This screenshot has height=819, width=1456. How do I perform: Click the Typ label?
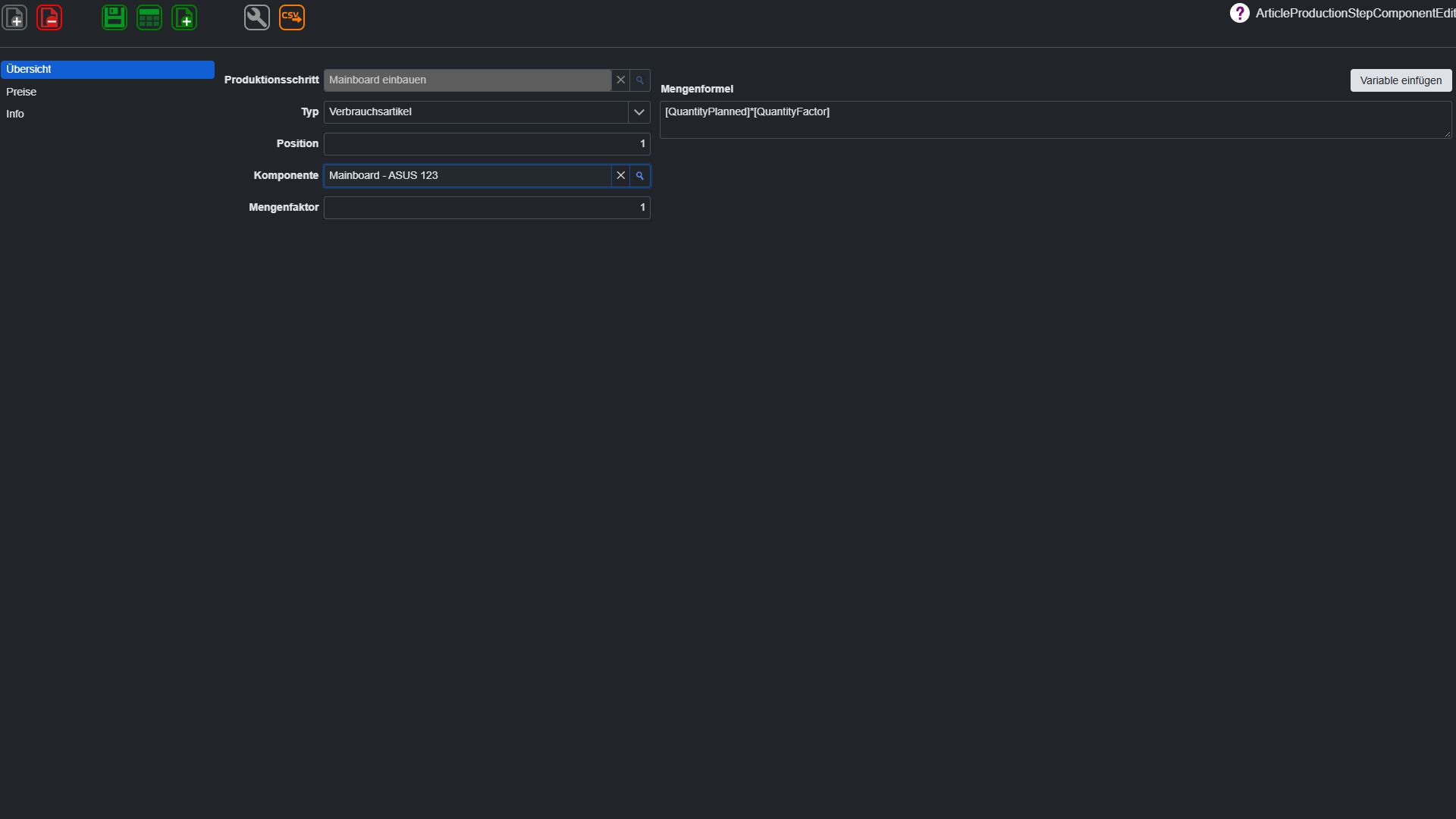309,112
